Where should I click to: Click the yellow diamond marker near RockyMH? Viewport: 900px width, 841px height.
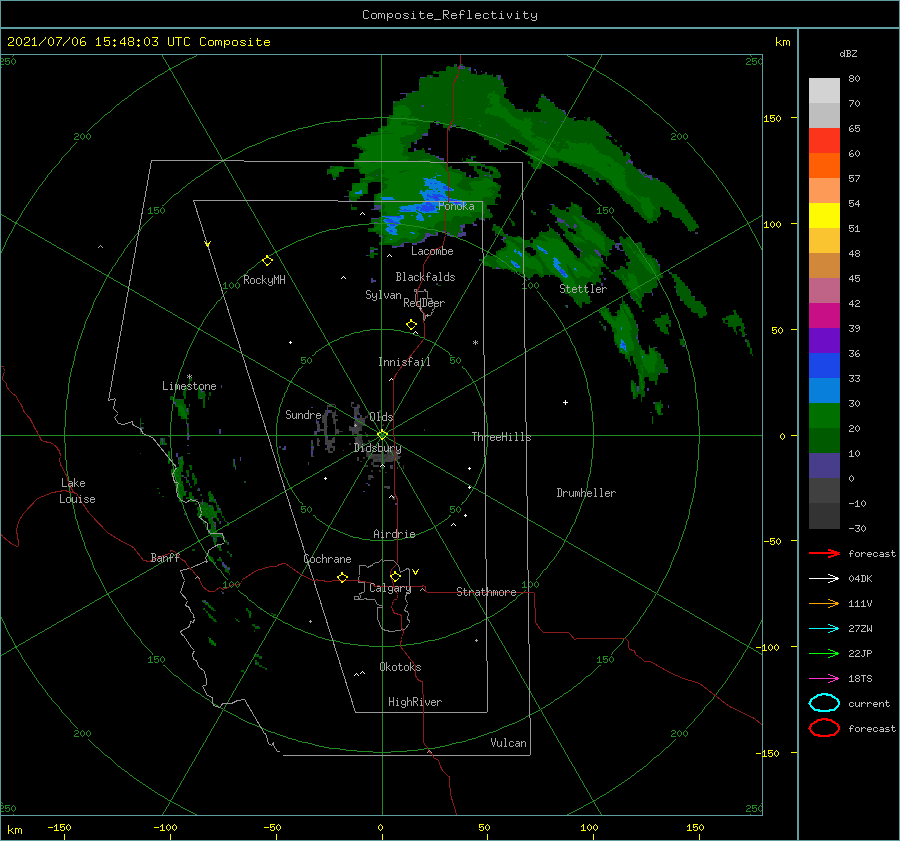[x=267, y=261]
